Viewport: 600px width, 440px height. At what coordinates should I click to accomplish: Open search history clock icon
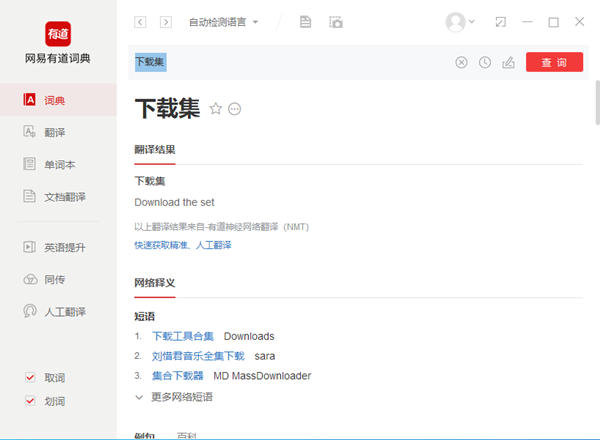485,62
